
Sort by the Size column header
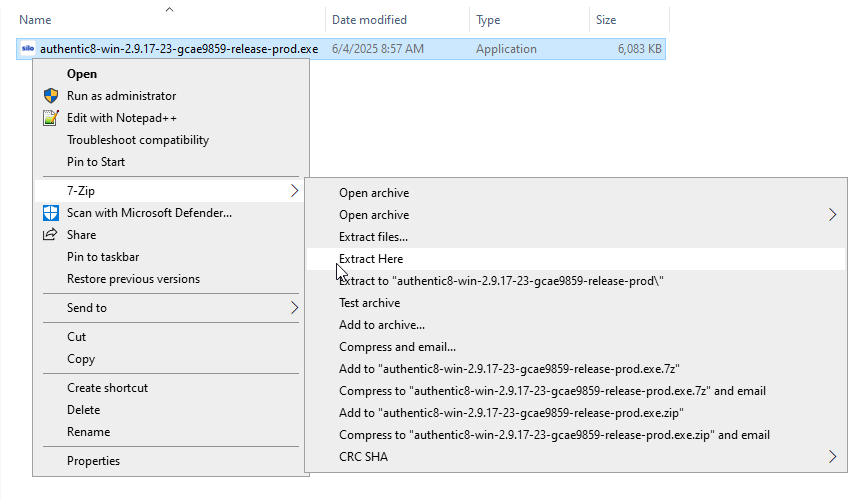pyautogui.click(x=606, y=20)
